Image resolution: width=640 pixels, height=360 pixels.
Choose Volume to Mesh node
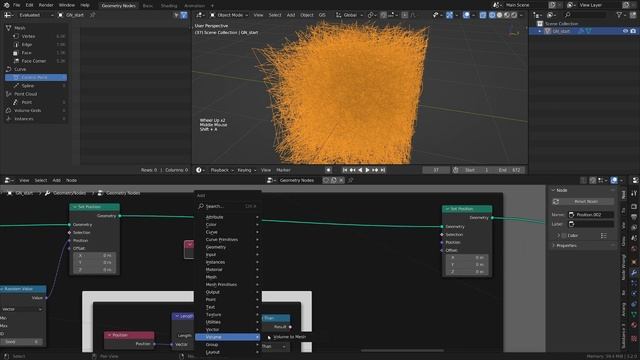coord(289,337)
